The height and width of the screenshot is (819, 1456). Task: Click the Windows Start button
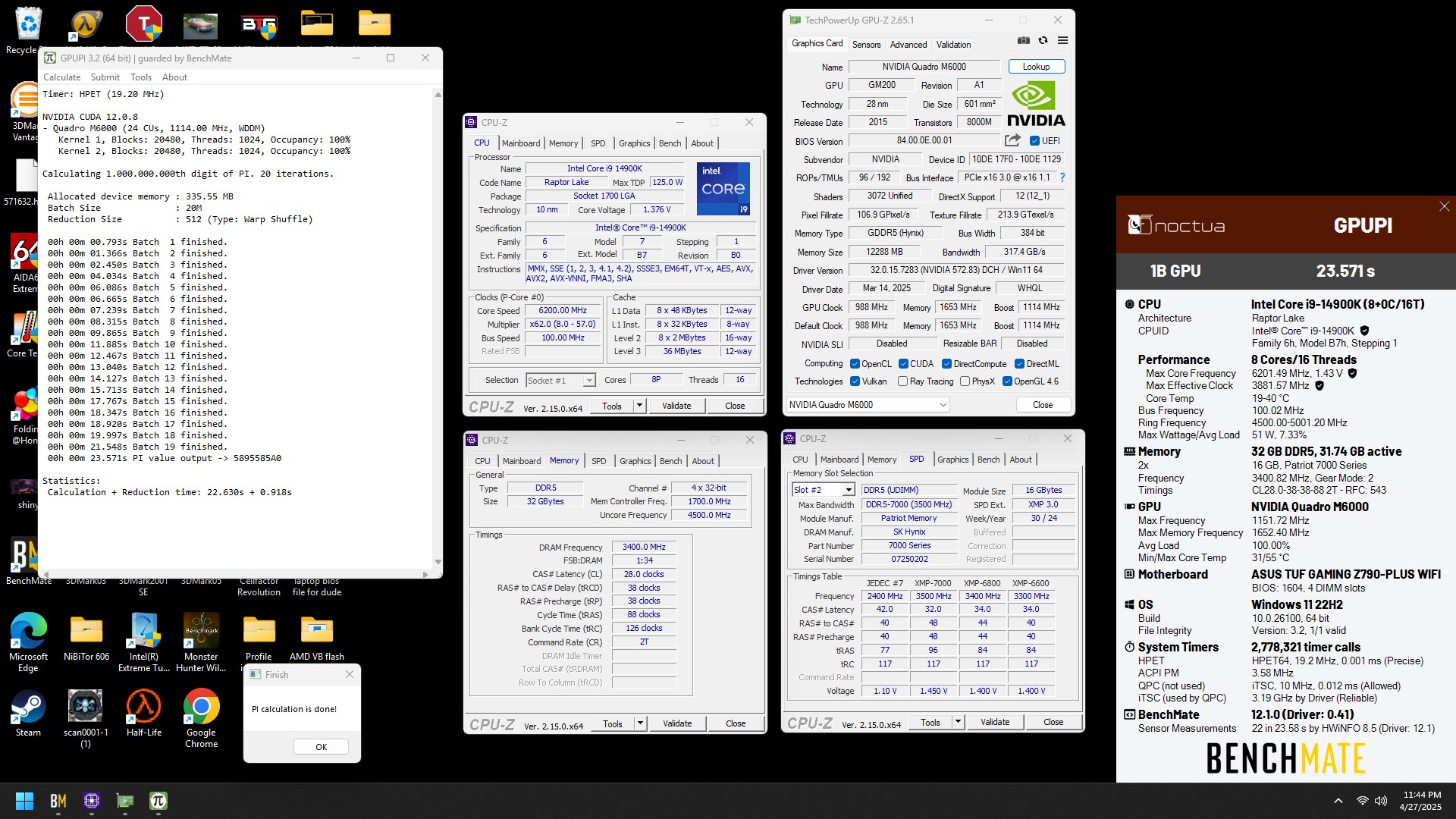(x=24, y=801)
